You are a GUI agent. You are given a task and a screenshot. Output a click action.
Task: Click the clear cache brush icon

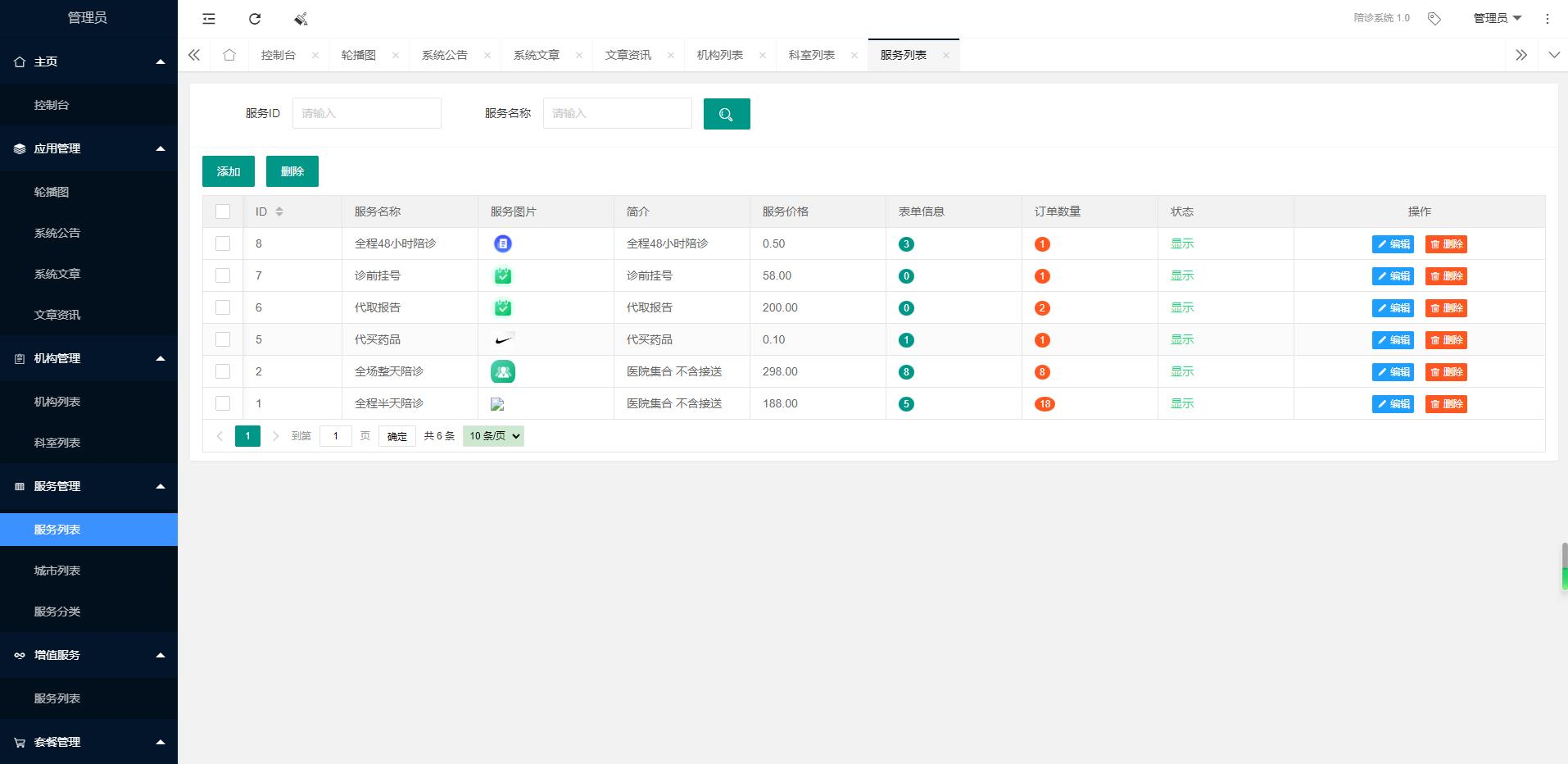pos(301,18)
